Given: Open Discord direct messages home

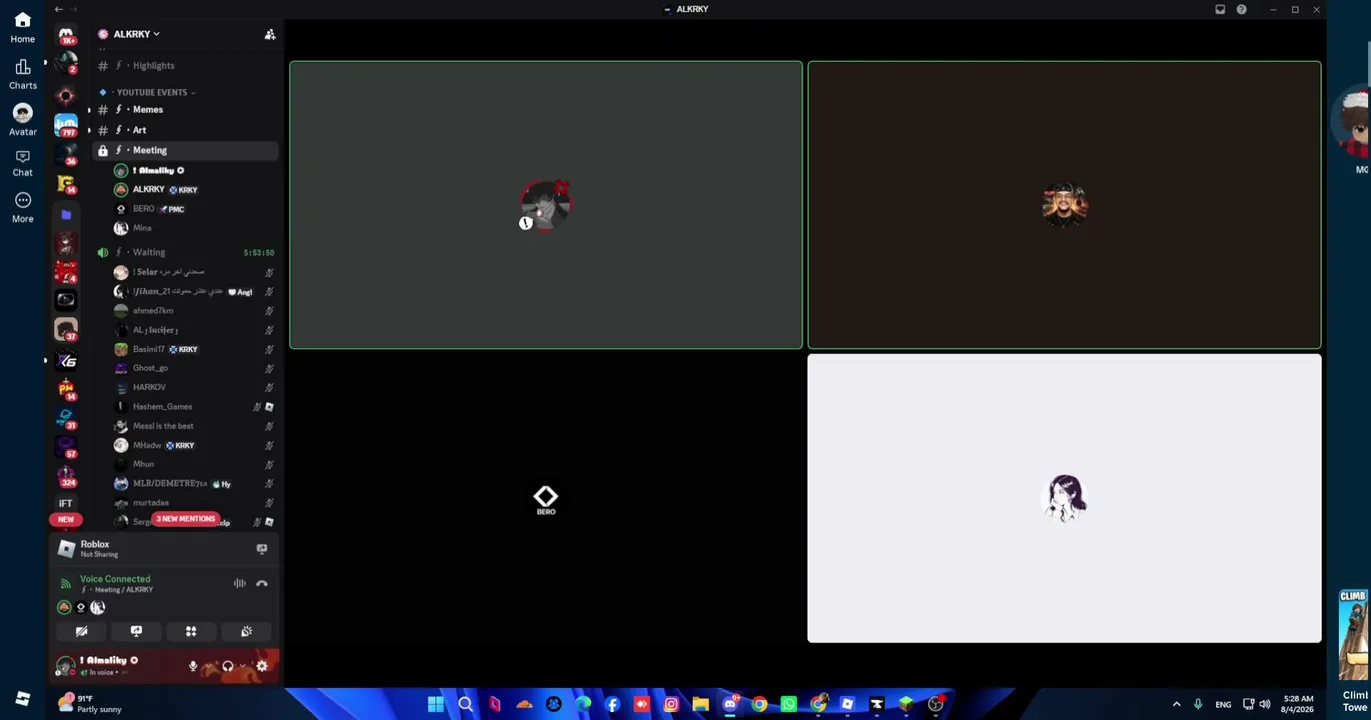Looking at the screenshot, I should point(66,35).
